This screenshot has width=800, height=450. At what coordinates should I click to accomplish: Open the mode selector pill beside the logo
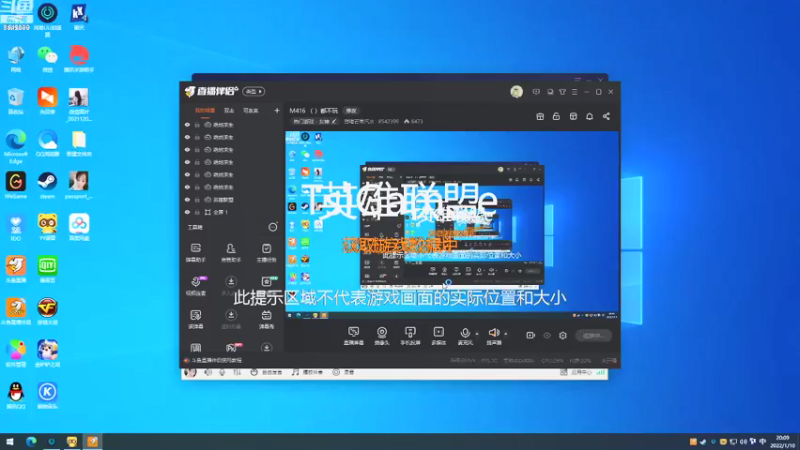click(x=254, y=91)
